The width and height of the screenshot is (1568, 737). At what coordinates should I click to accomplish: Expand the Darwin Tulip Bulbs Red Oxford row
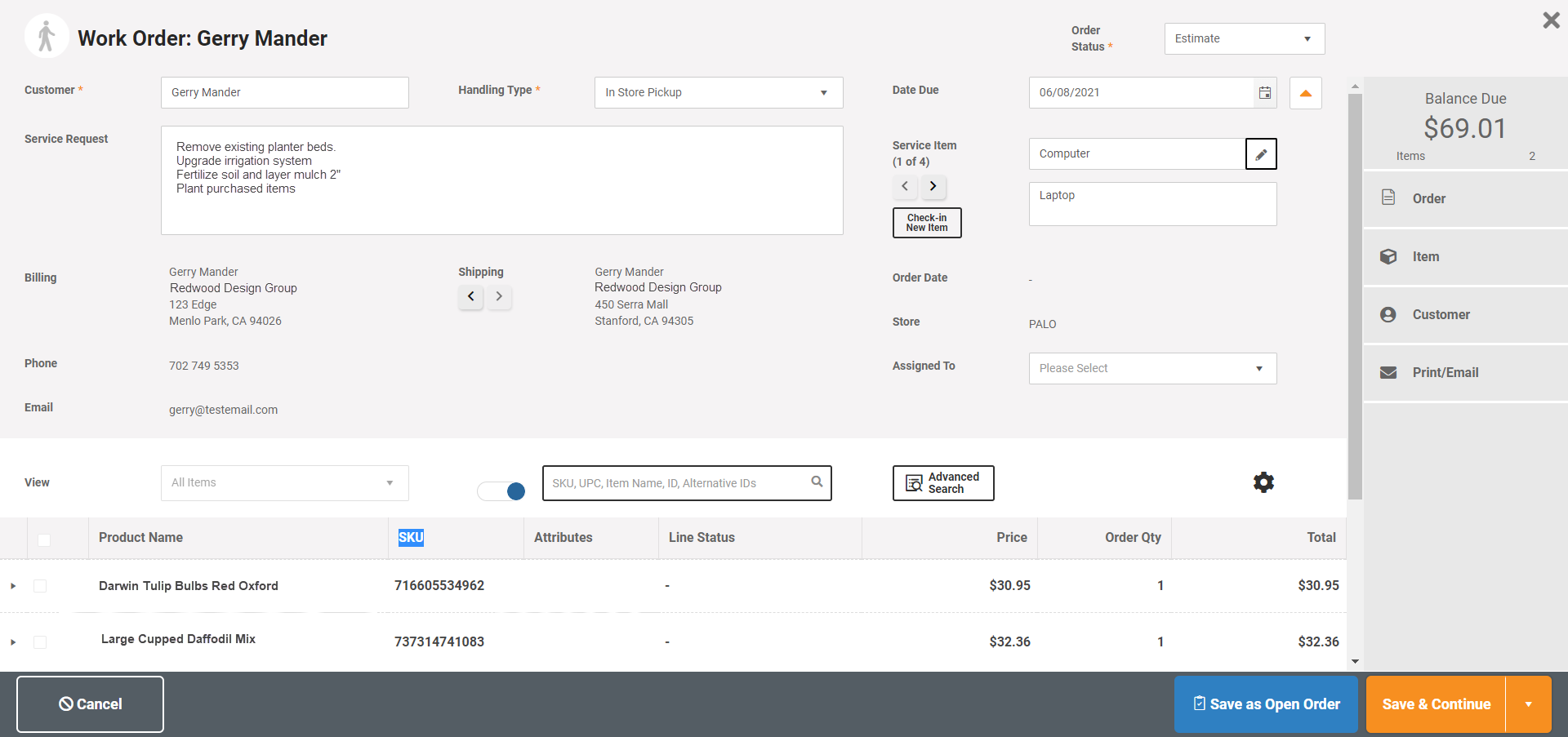[13, 586]
